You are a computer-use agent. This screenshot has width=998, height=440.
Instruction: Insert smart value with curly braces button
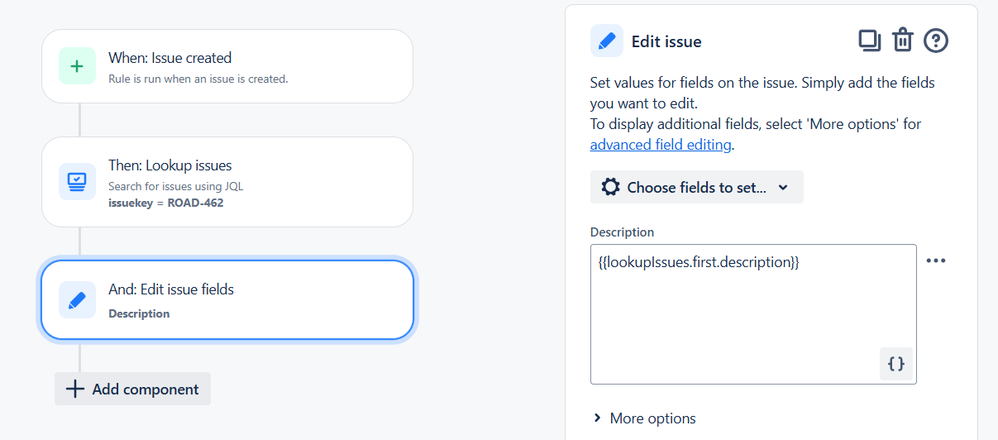(x=897, y=364)
